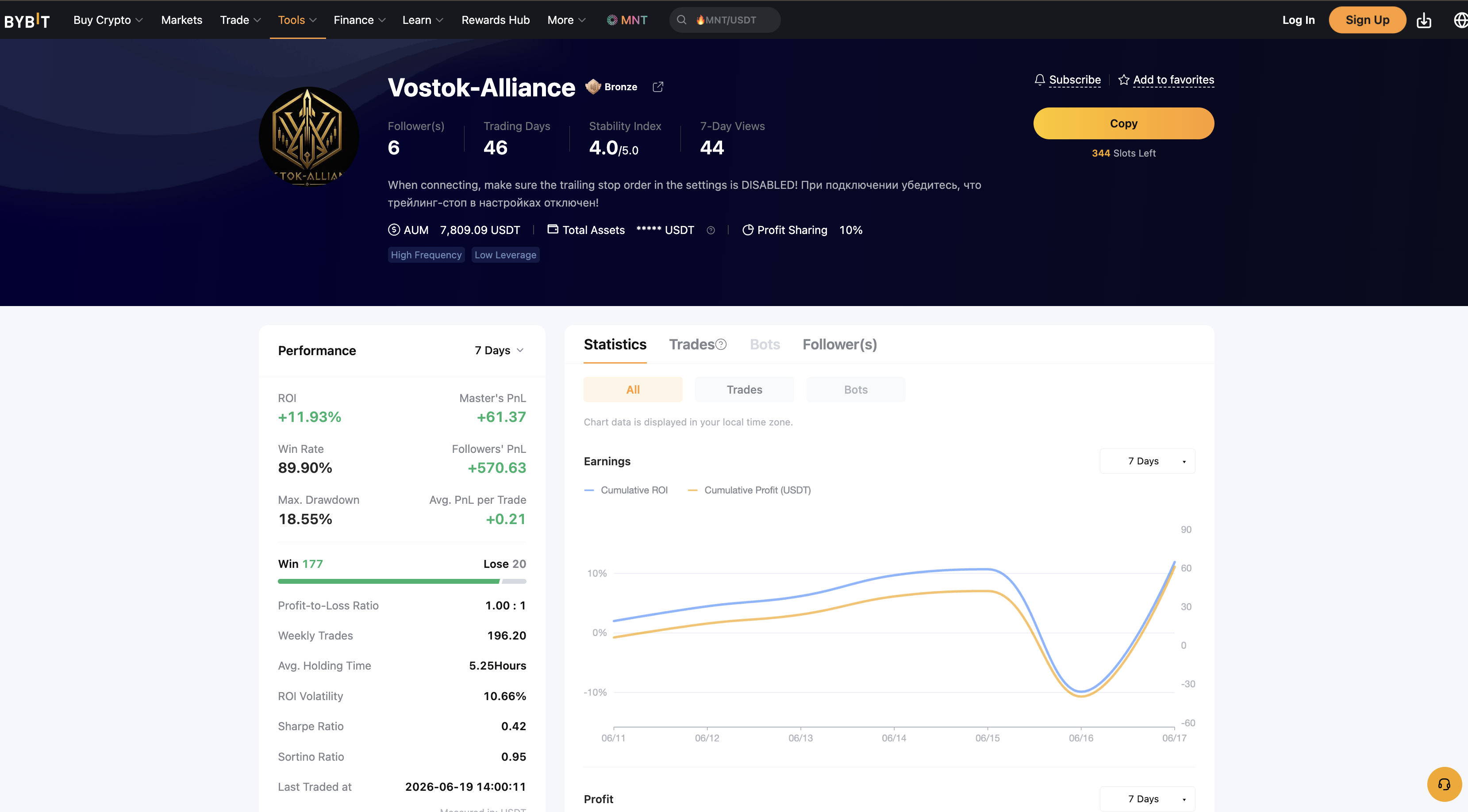The width and height of the screenshot is (1468, 812).
Task: Select the Bots filter button
Action: click(855, 389)
